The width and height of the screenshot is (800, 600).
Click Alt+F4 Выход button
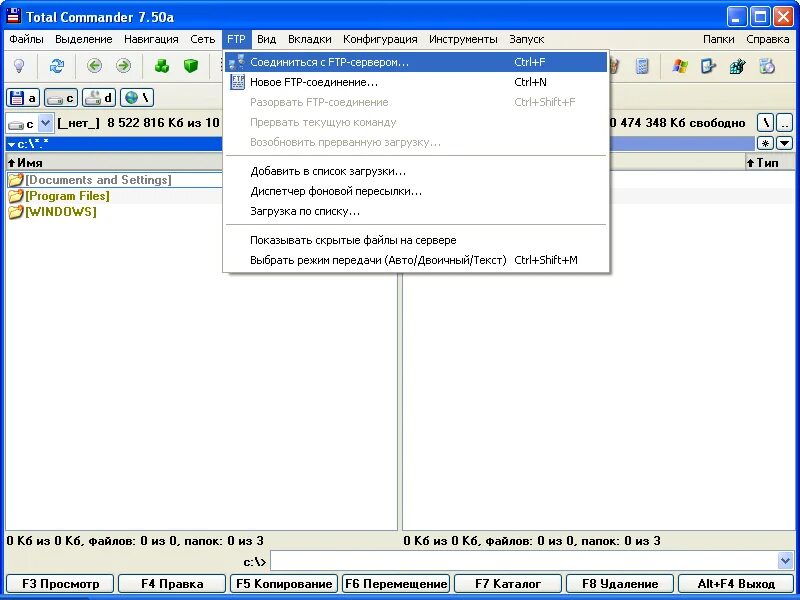[x=736, y=584]
